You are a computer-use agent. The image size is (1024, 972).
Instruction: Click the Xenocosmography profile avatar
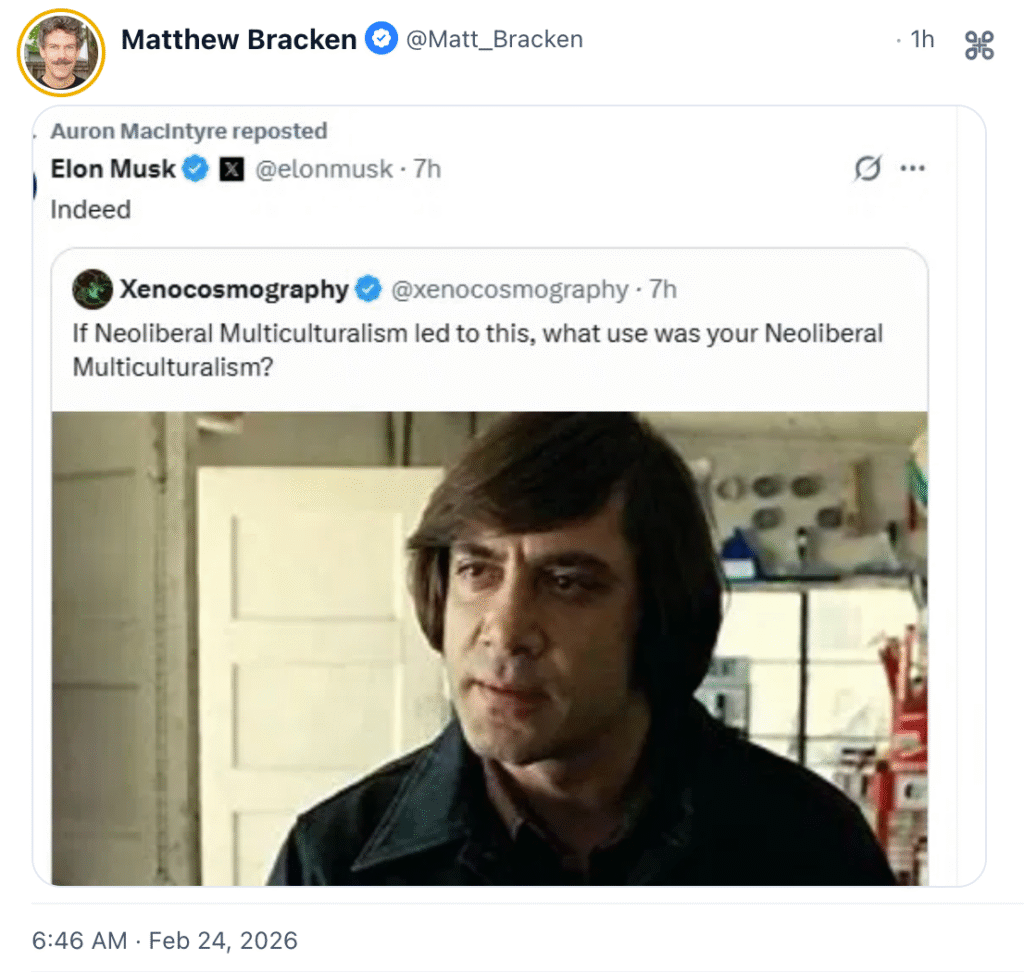92,290
